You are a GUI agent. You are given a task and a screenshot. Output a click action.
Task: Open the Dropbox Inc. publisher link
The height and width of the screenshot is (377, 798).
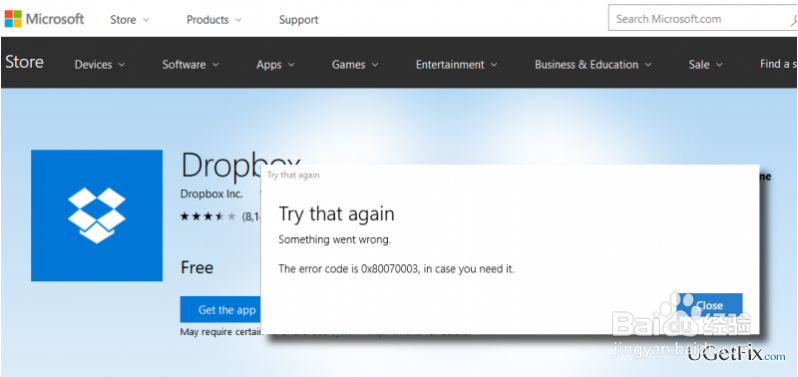pyautogui.click(x=211, y=194)
